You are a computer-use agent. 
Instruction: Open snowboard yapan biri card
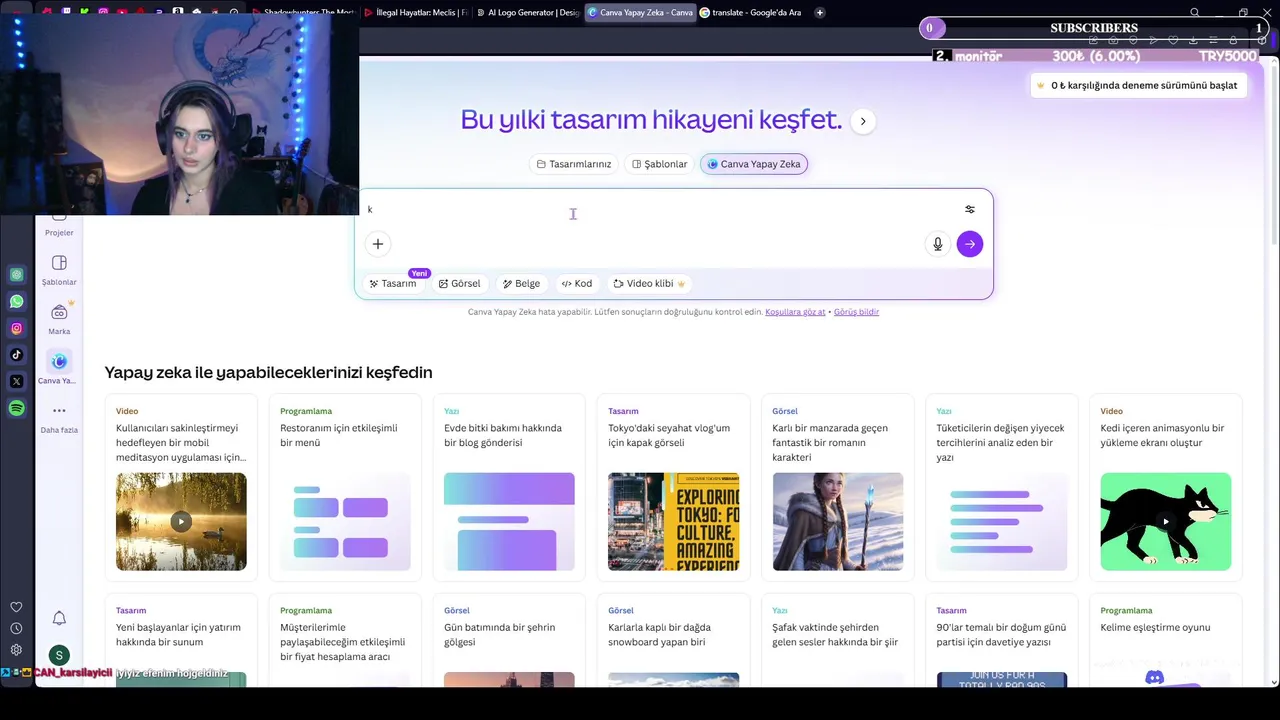pyautogui.click(x=673, y=640)
